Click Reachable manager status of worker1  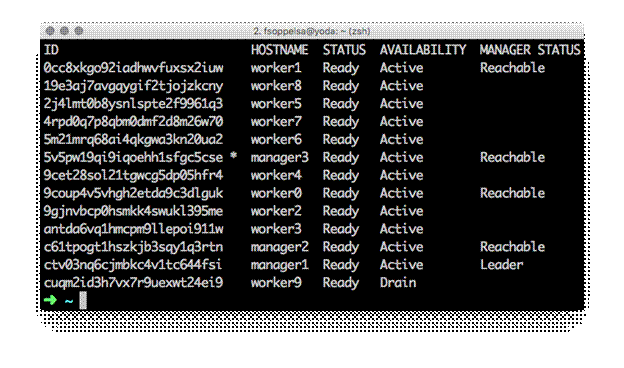point(512,68)
